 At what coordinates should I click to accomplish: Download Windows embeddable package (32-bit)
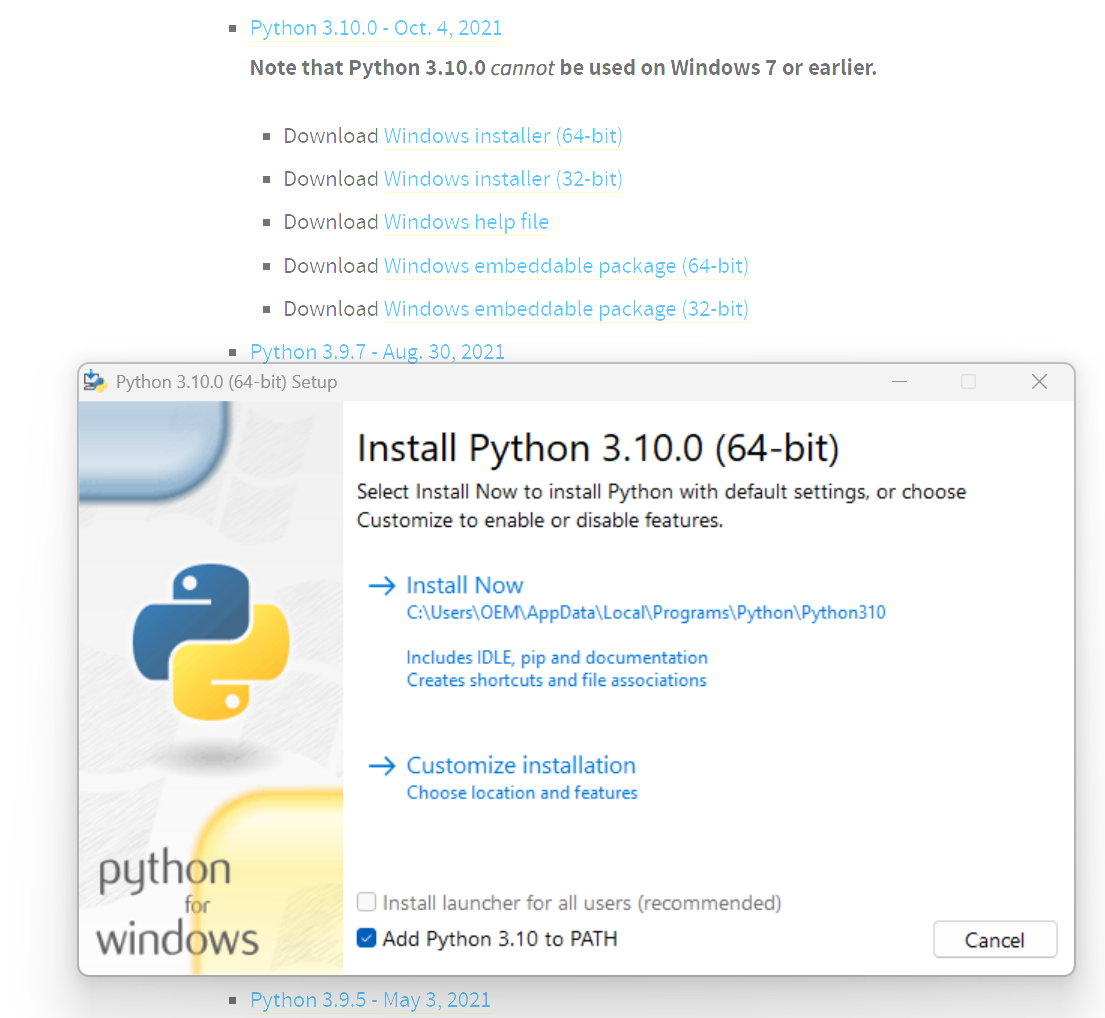tap(566, 309)
